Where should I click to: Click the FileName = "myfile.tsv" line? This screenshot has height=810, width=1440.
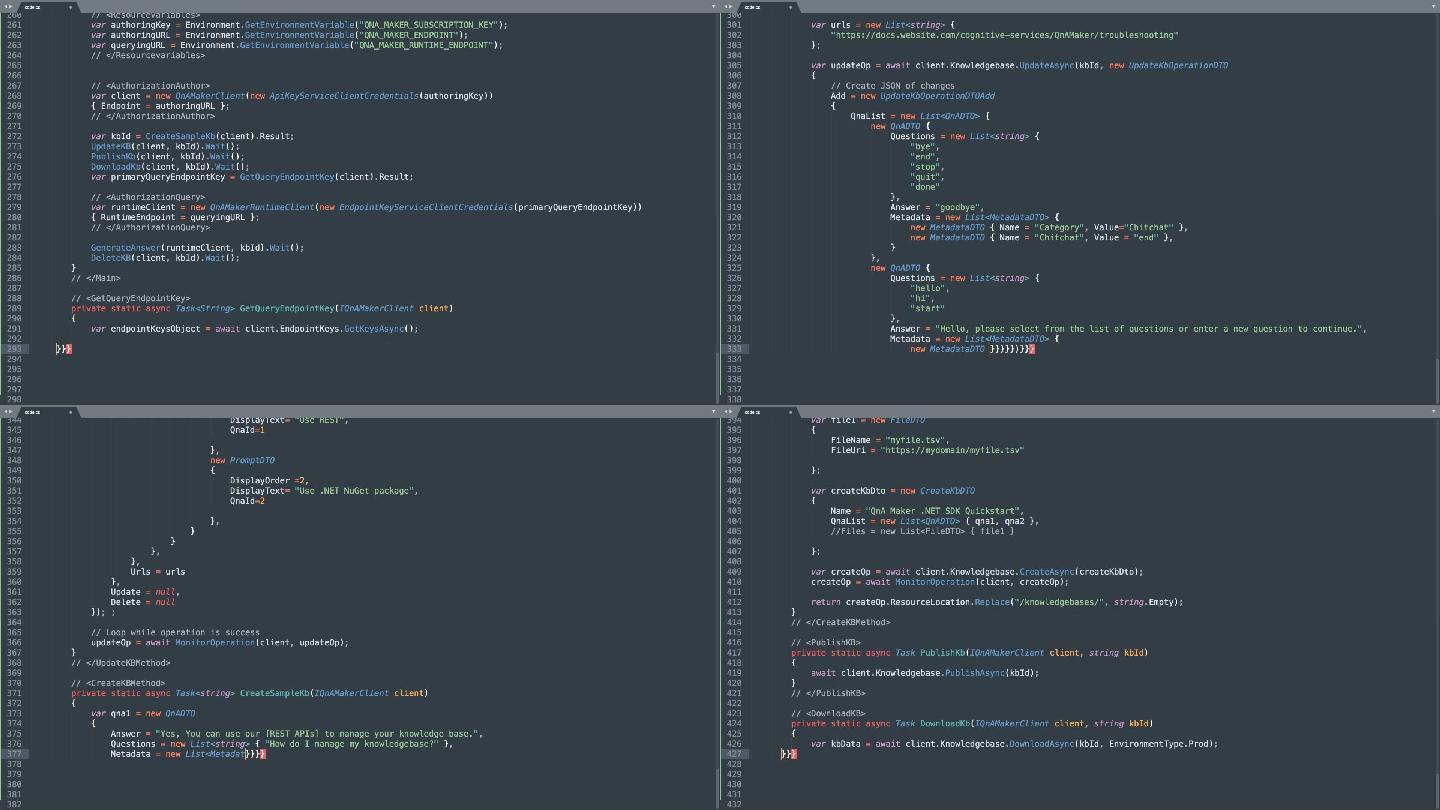(890, 440)
